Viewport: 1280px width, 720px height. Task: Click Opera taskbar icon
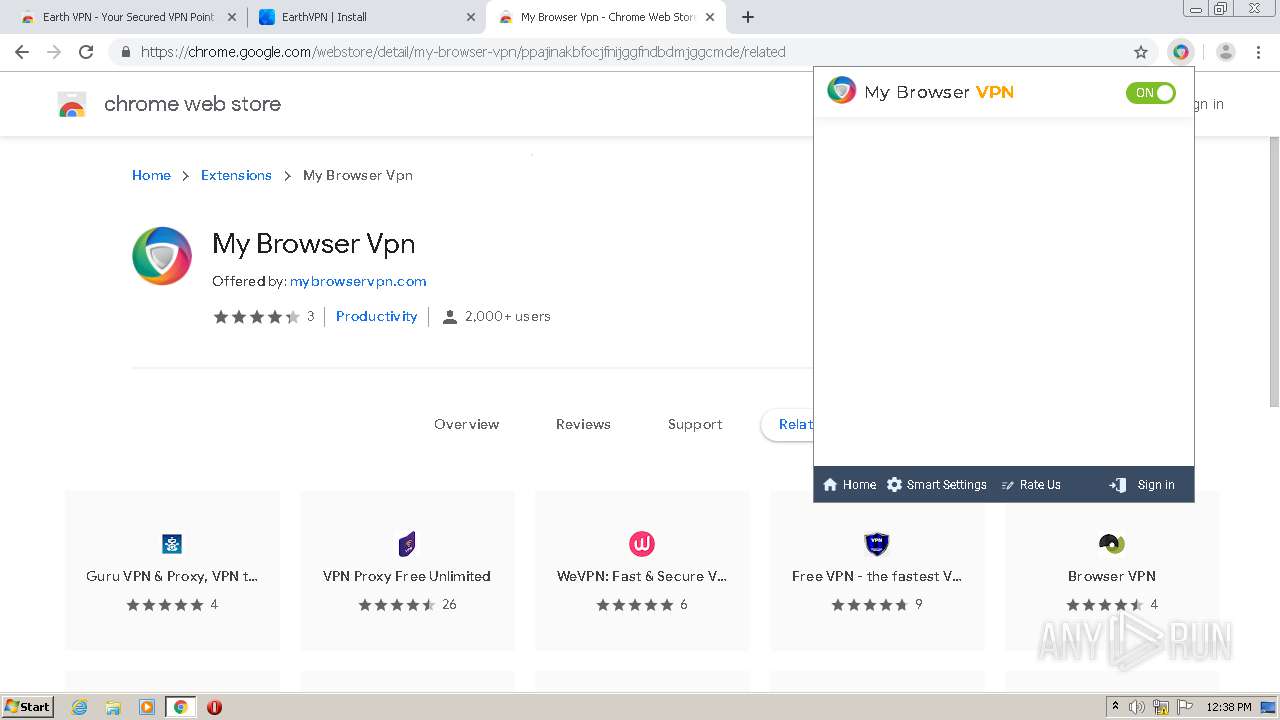pos(214,707)
